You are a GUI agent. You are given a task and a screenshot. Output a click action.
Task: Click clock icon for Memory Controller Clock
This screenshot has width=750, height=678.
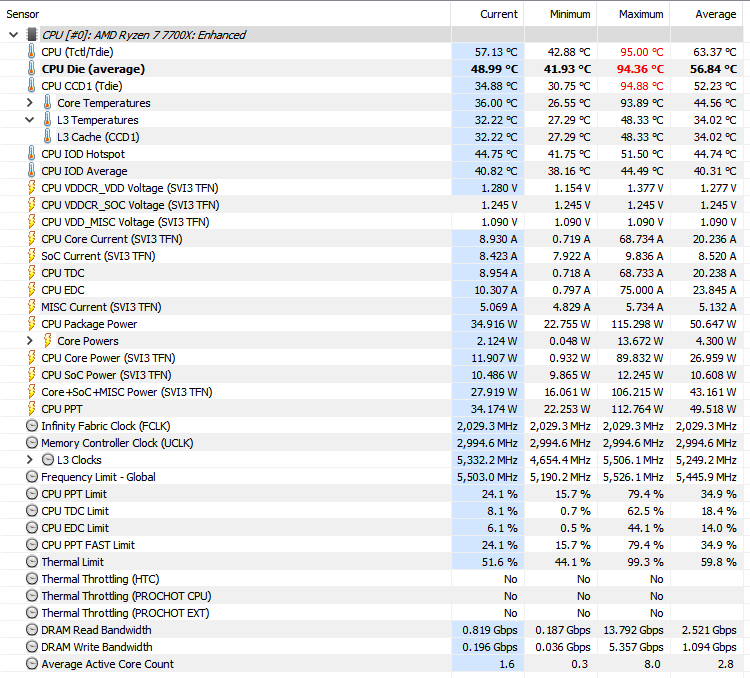(32, 443)
